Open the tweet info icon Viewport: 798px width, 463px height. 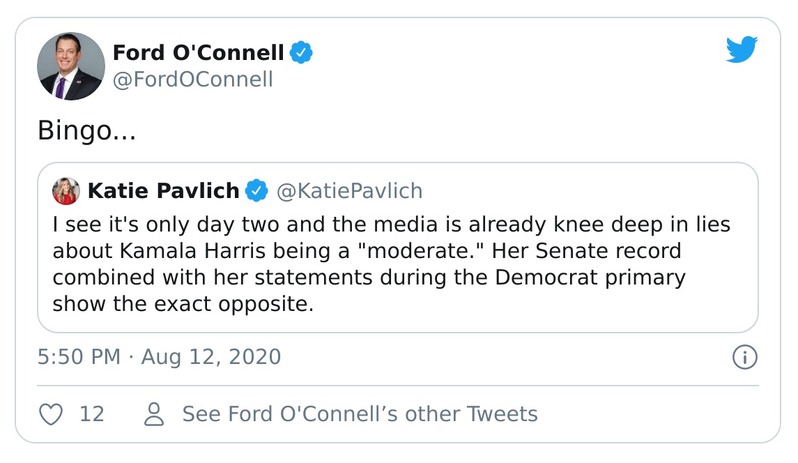pyautogui.click(x=745, y=356)
